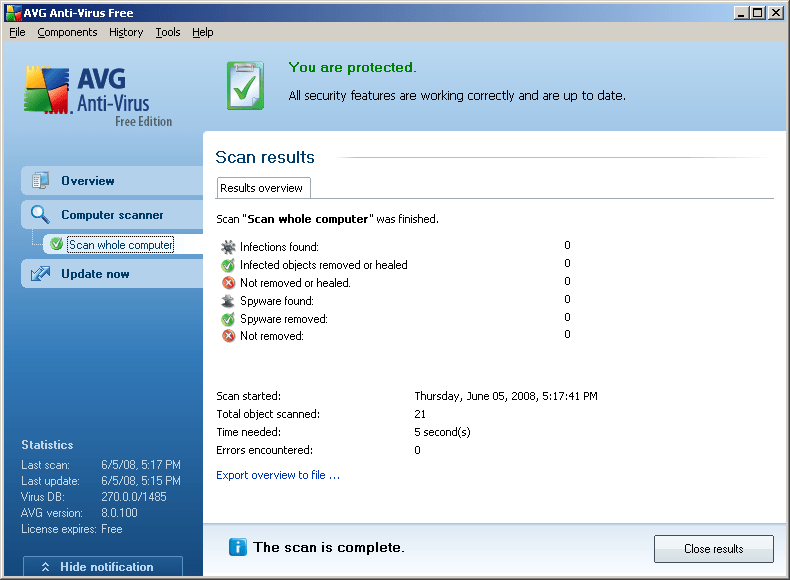790x580 pixels.
Task: Click the Infected objects removed check icon
Action: [228, 265]
